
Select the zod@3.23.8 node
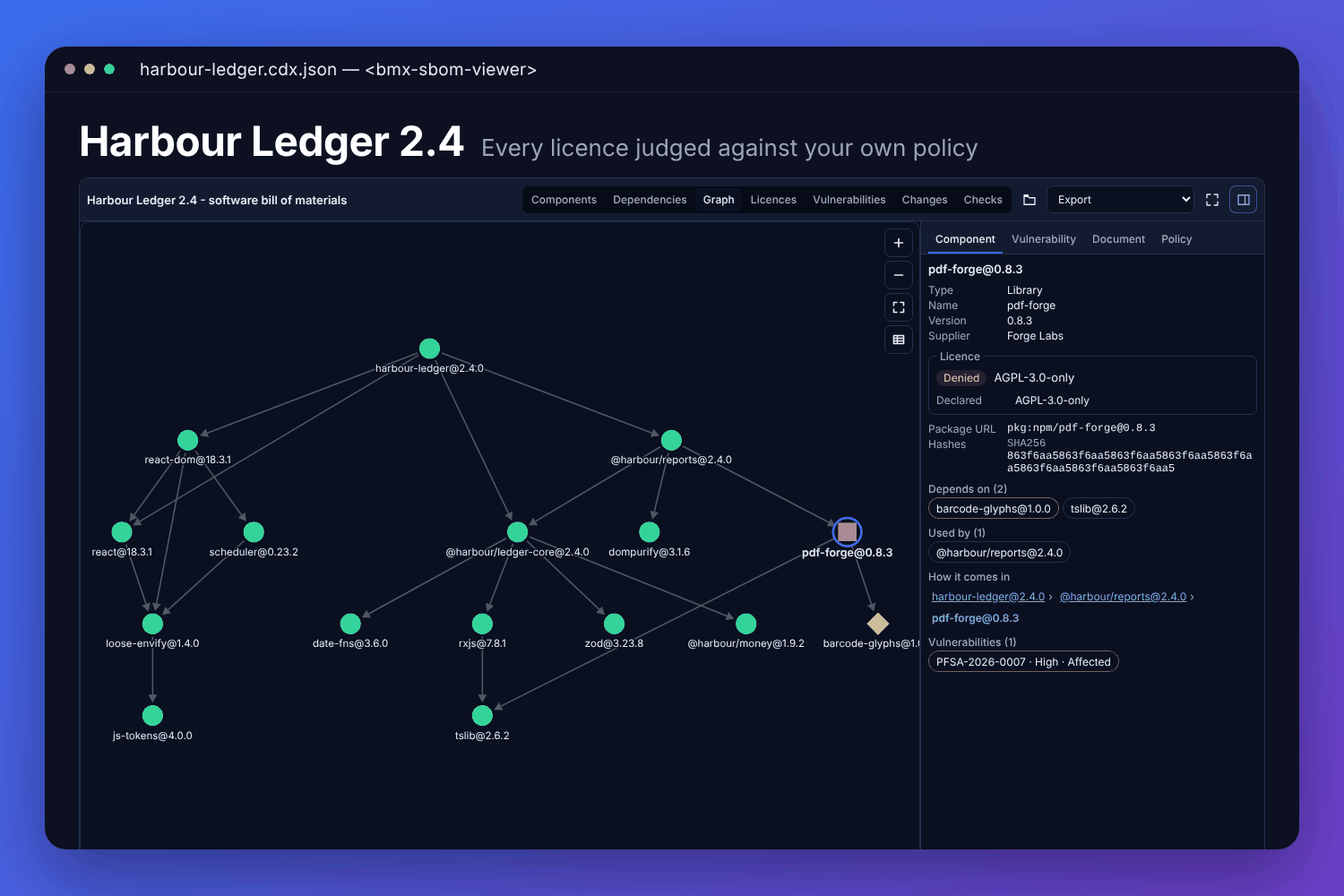pyautogui.click(x=614, y=624)
